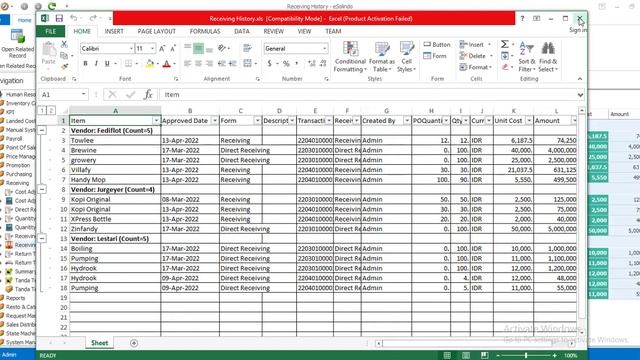The width and height of the screenshot is (640, 360).
Task: Expand the formula bar chevron
Action: (580, 95)
